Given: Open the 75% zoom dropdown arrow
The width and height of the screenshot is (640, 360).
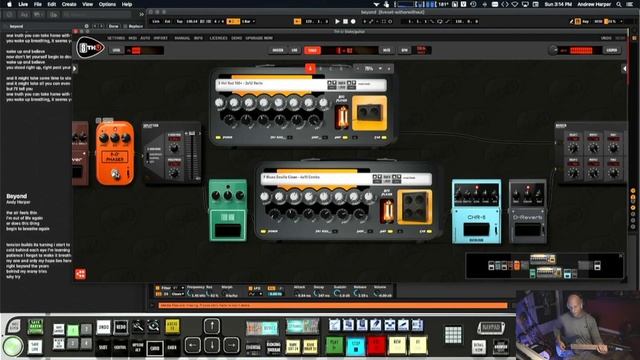Looking at the screenshot, I should (x=380, y=69).
